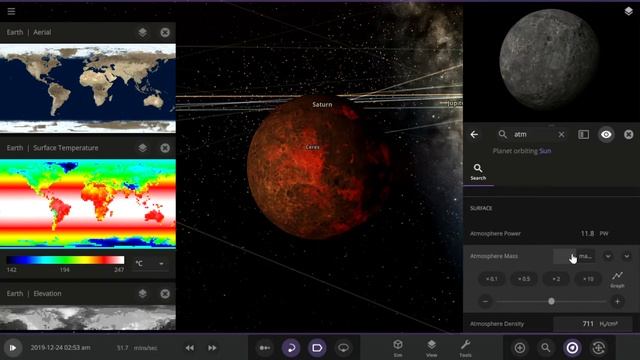Click the rotate move camera icon

tap(598, 348)
